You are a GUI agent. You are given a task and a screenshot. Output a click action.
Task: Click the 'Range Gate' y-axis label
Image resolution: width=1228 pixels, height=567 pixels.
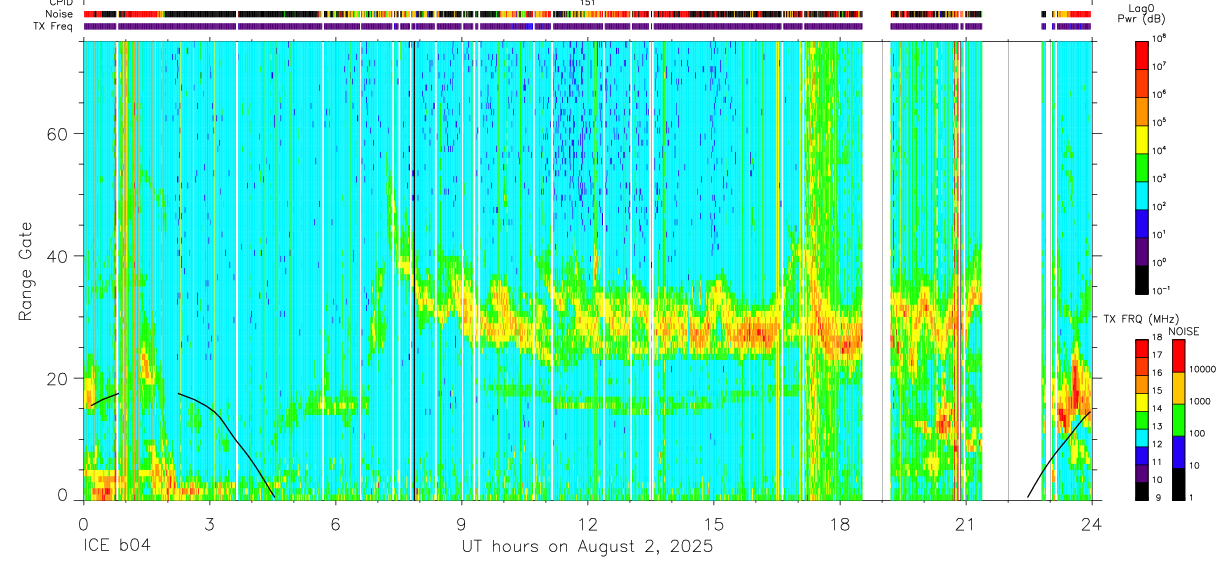click(x=26, y=272)
